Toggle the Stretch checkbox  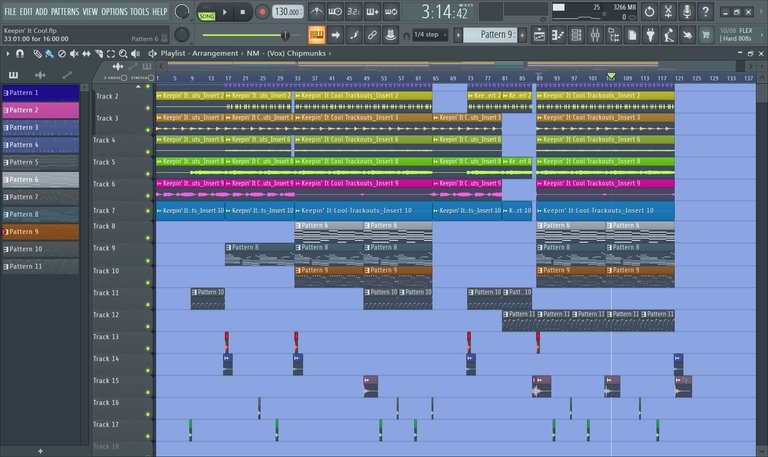pyautogui.click(x=151, y=78)
